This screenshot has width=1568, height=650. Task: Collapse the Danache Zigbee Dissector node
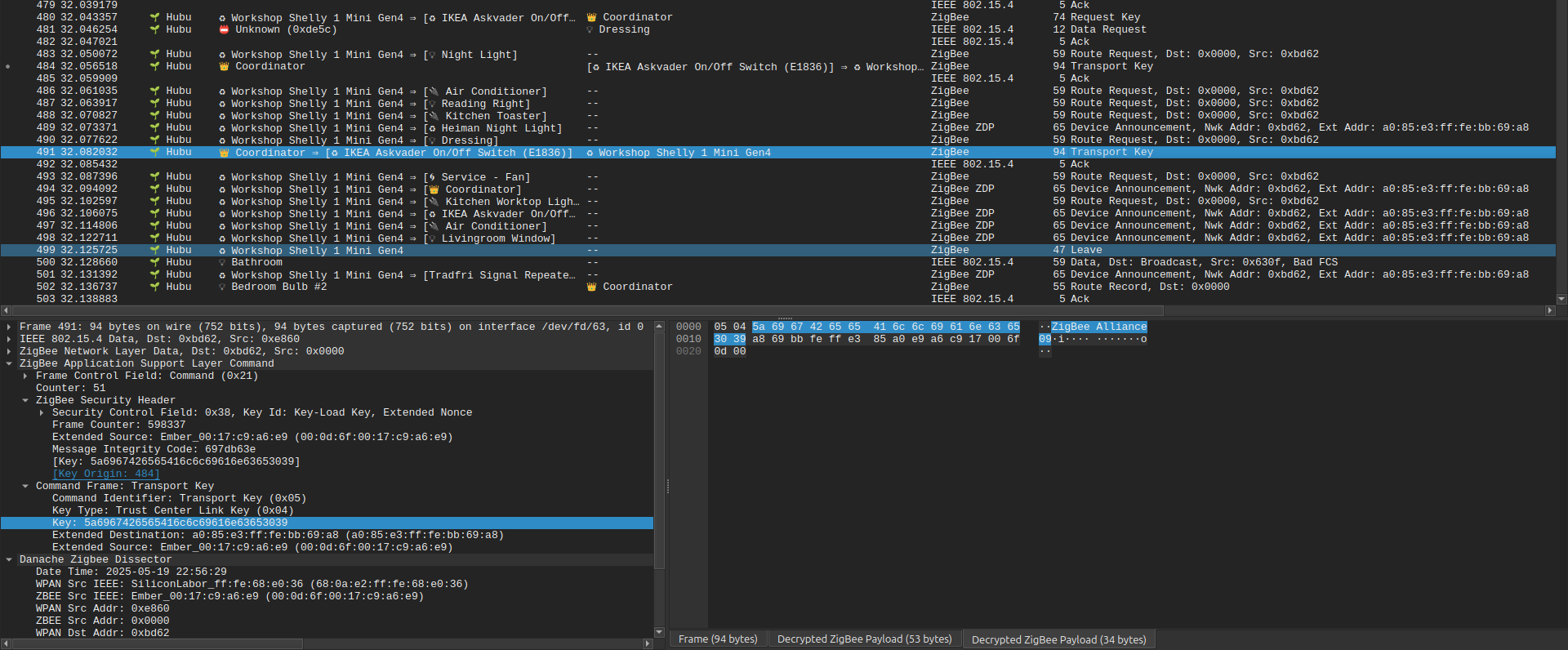pos(9,559)
